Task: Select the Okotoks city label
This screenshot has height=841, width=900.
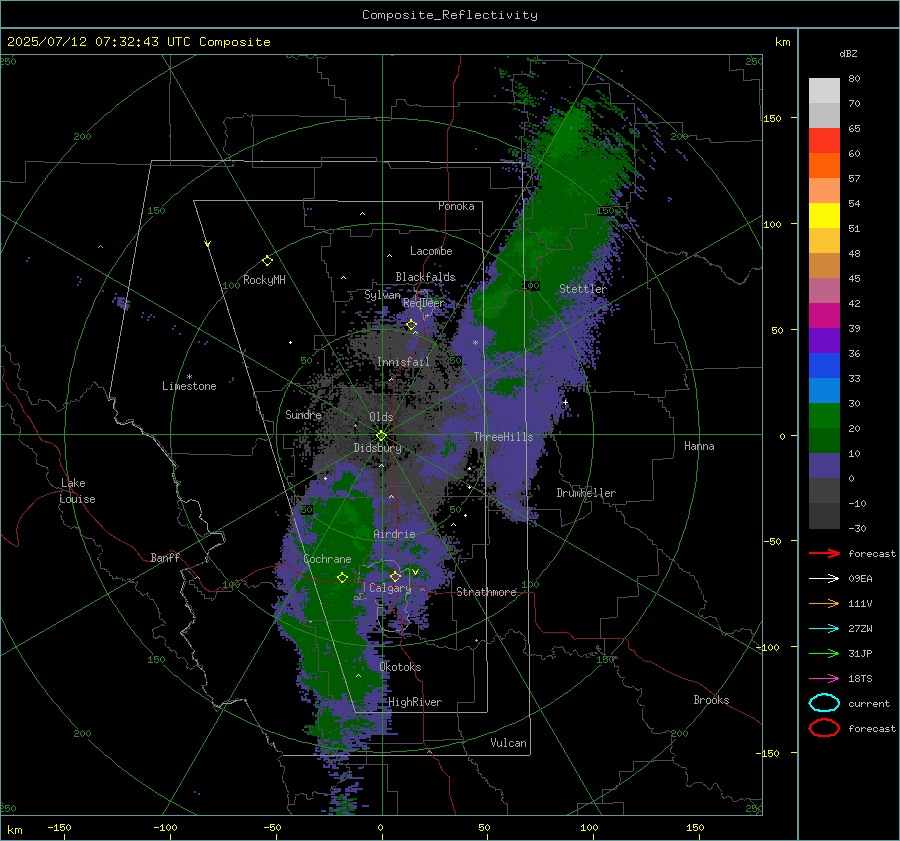Action: (400, 667)
